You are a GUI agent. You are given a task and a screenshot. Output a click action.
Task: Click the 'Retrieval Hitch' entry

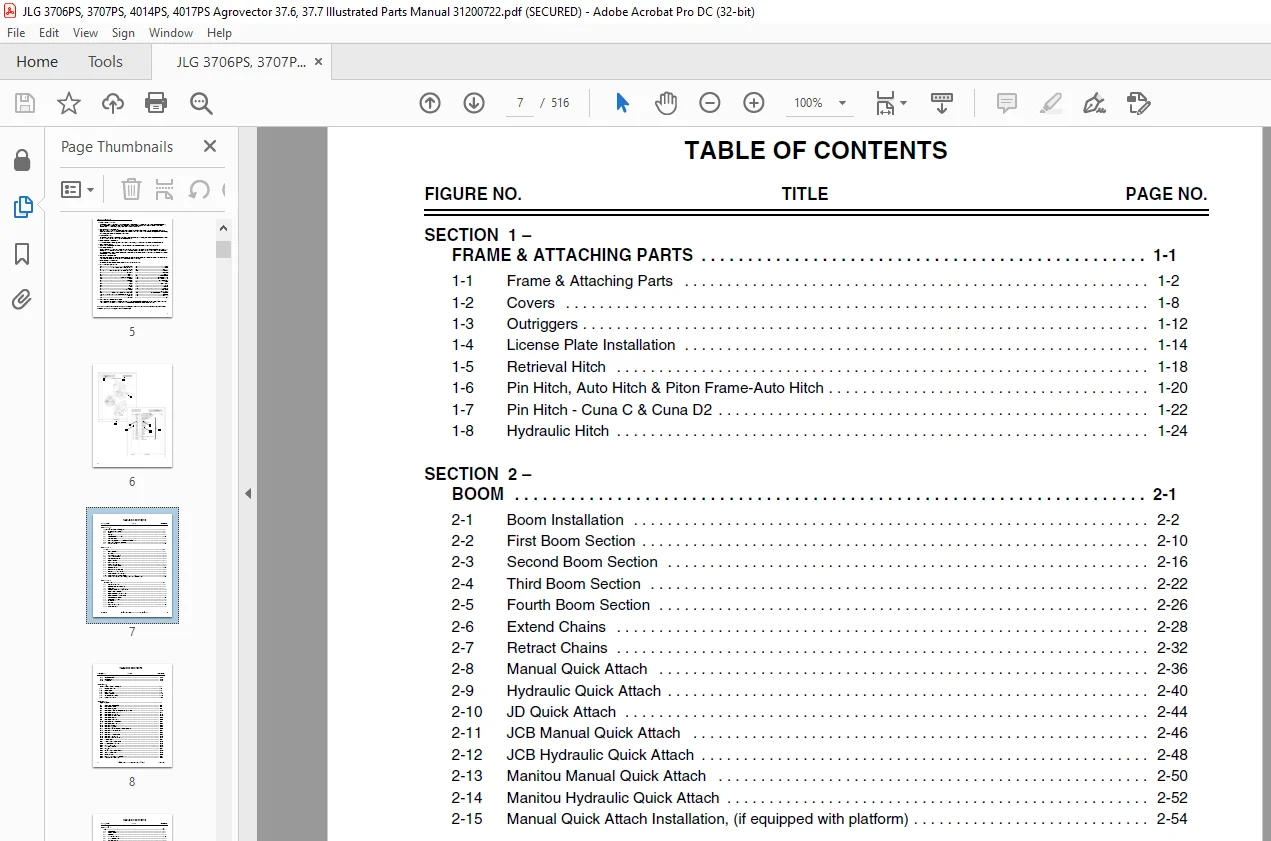click(556, 367)
